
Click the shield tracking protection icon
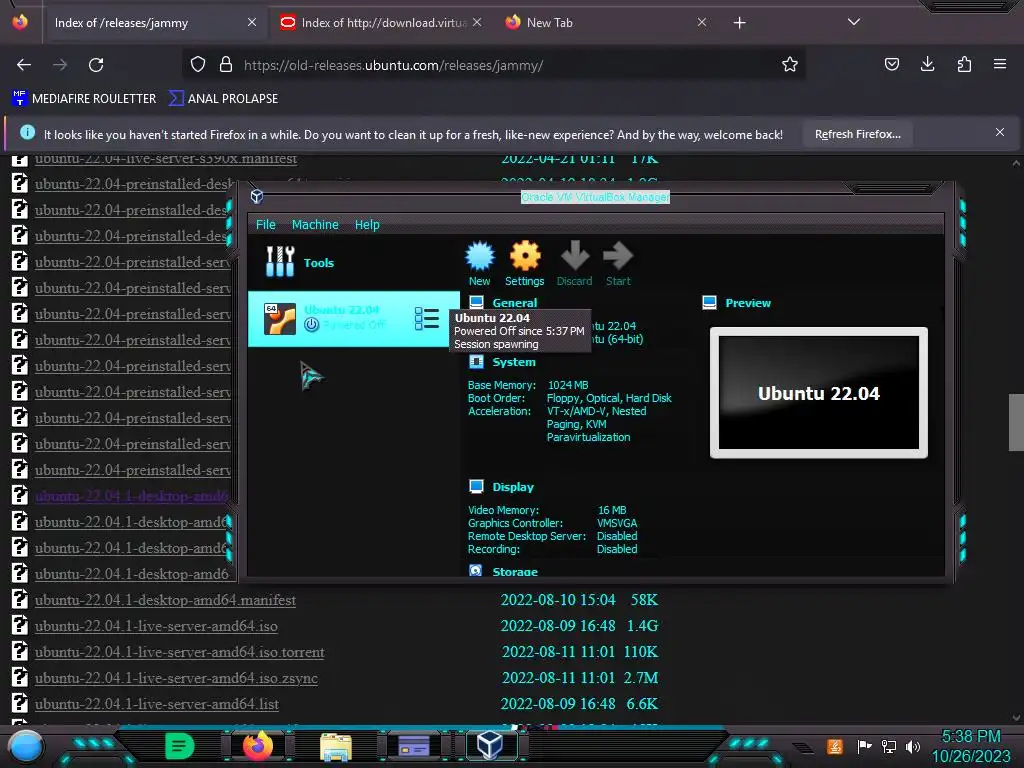point(198,64)
